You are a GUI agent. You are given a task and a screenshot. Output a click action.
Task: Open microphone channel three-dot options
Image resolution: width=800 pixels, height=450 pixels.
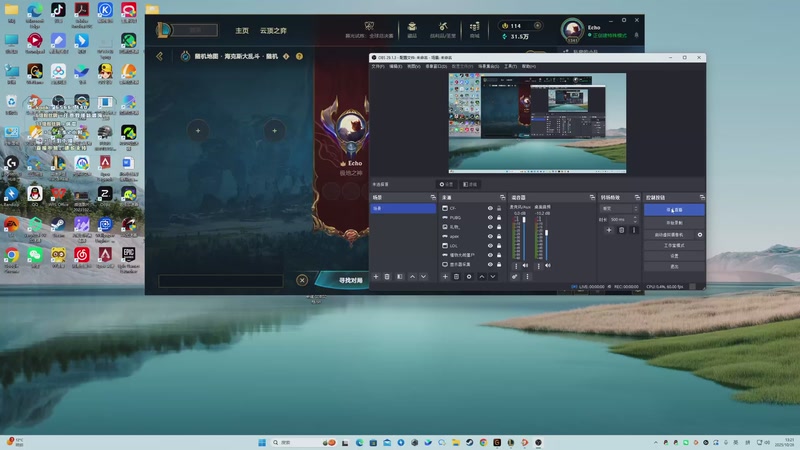[x=516, y=266]
